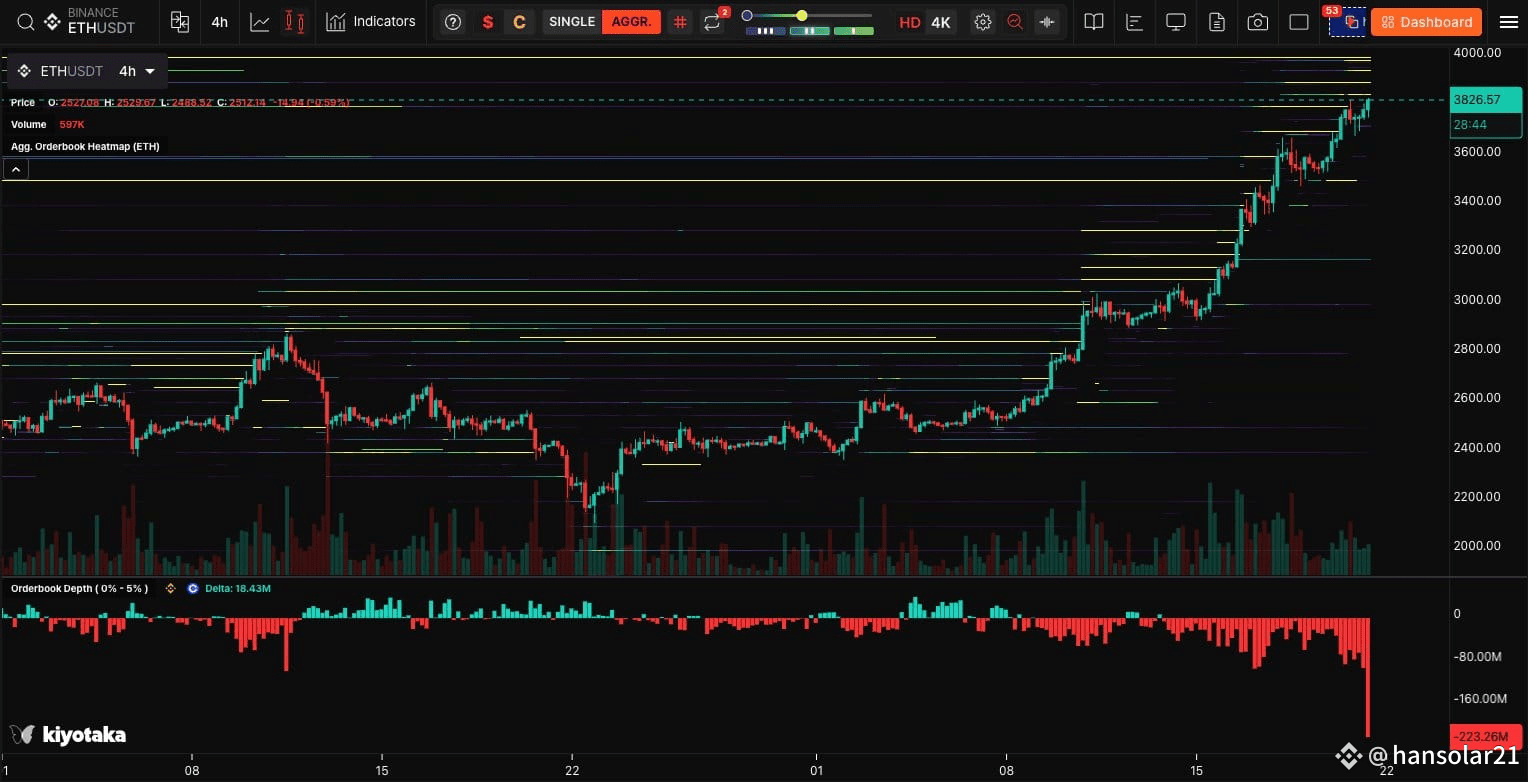Select the Orderbook Depth ( 0% - 5% ) legend
1528x782 pixels.
coord(79,588)
